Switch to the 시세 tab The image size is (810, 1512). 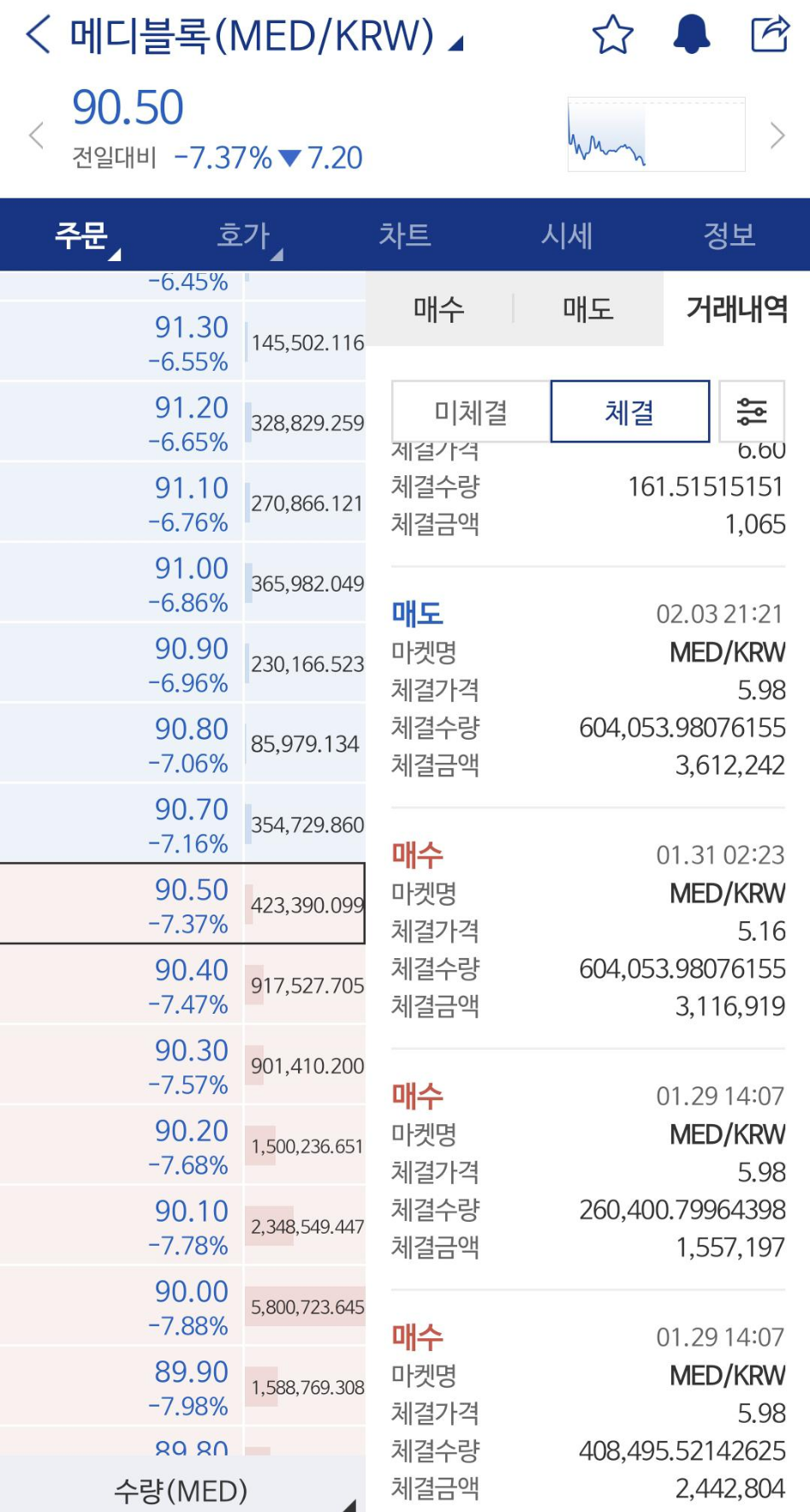pos(567,235)
